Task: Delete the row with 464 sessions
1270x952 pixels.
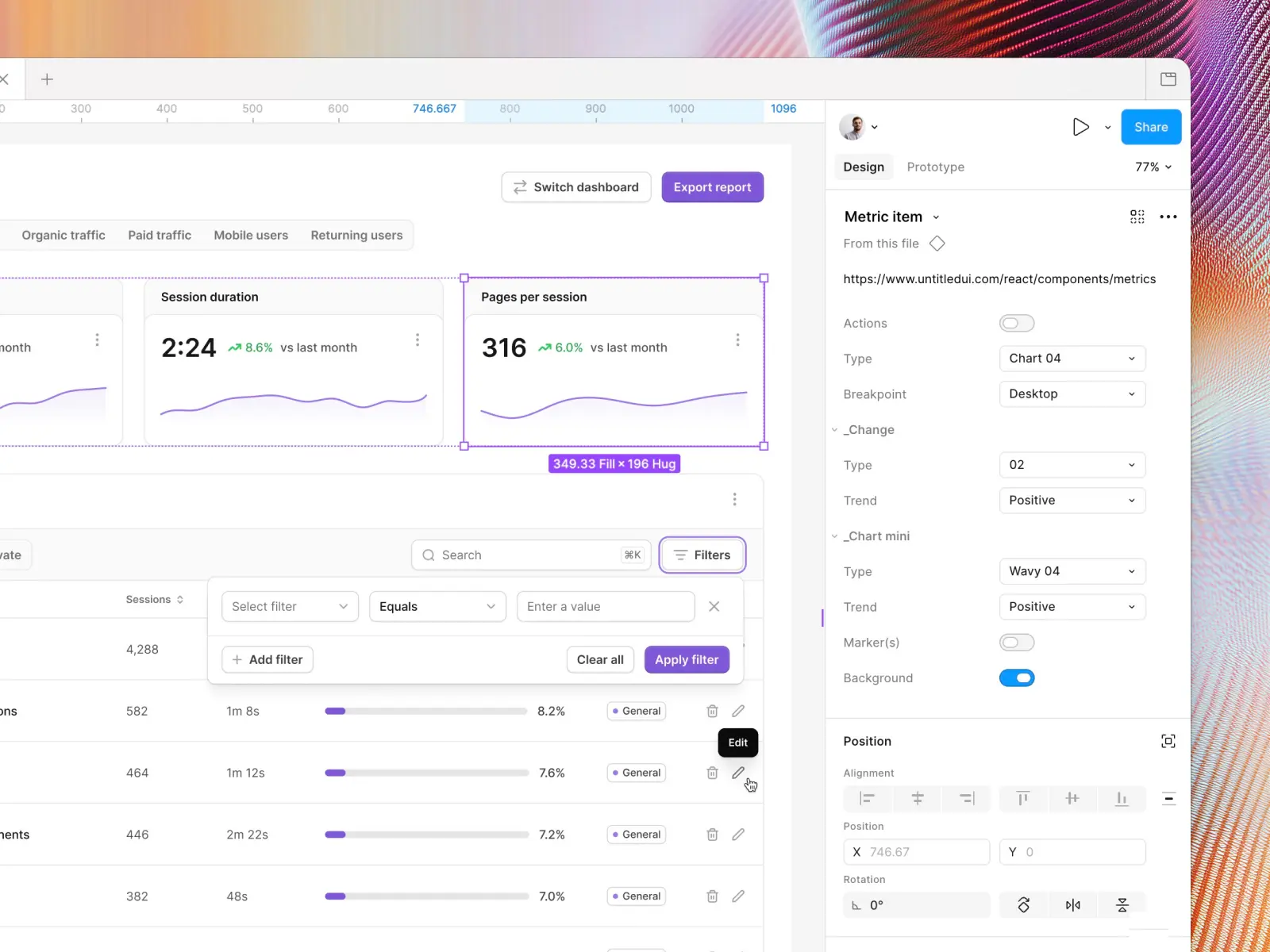Action: point(712,773)
